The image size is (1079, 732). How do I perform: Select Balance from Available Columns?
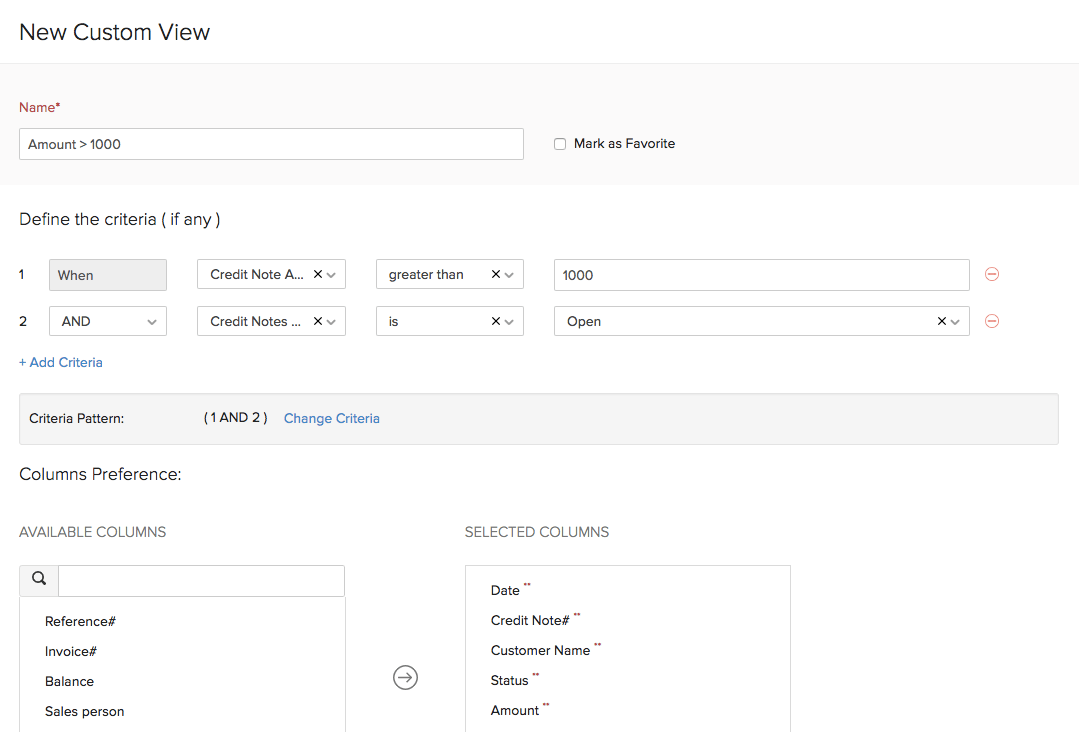[69, 681]
